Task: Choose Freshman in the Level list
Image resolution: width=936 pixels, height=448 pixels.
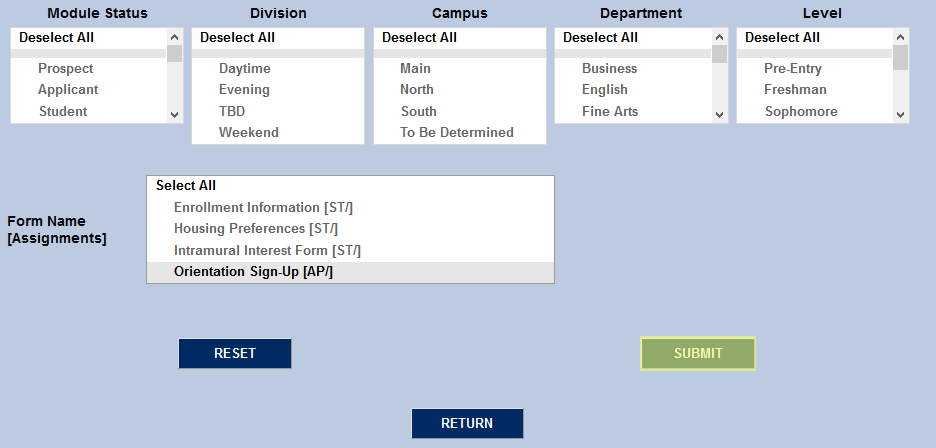Action: (795, 90)
